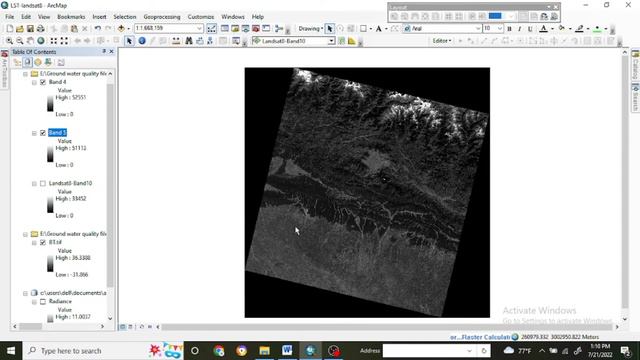This screenshot has height=360, width=640.
Task: Collapse the BT.tif layer legend
Action: point(34,242)
